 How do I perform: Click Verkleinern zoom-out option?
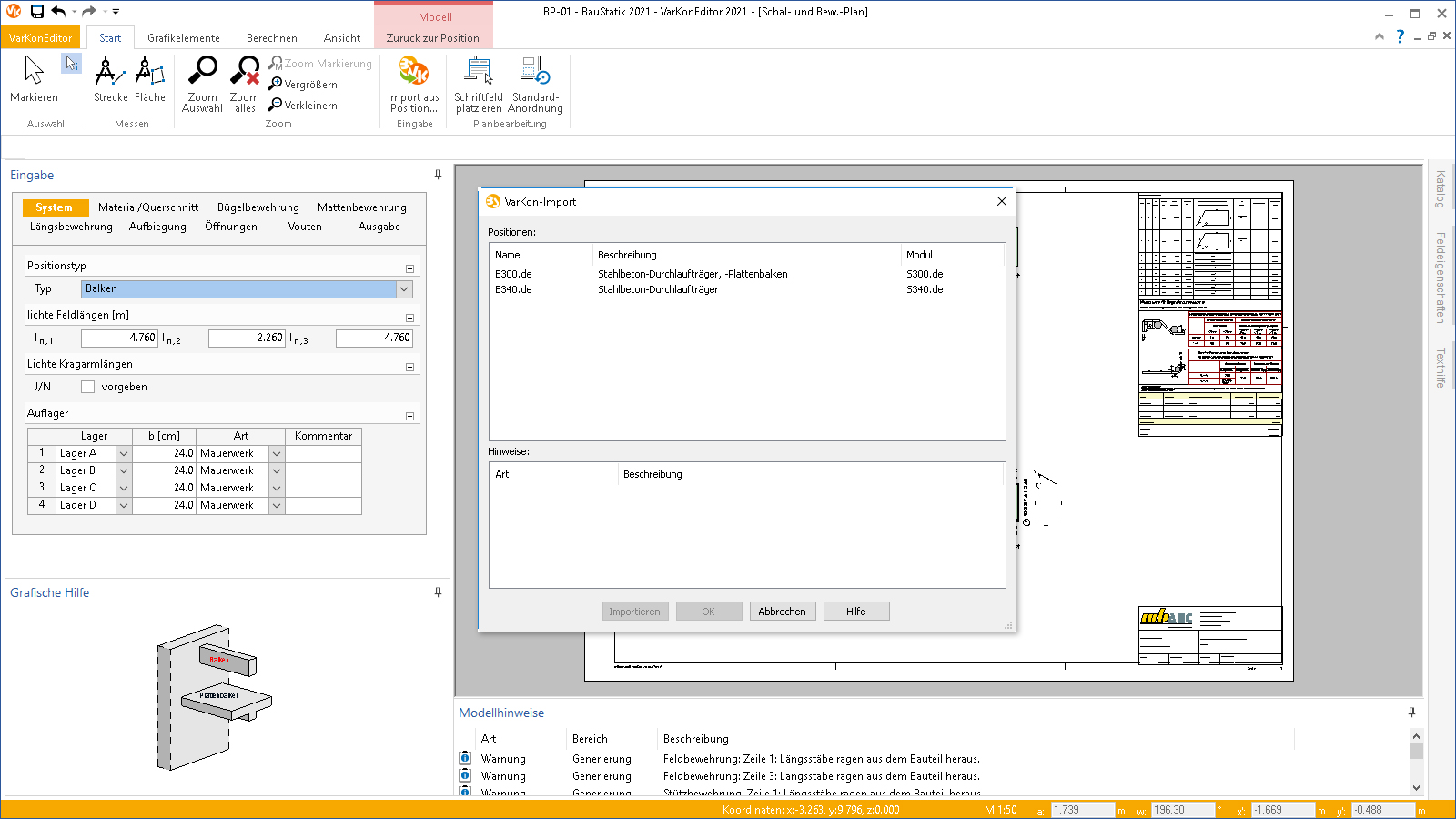[303, 106]
